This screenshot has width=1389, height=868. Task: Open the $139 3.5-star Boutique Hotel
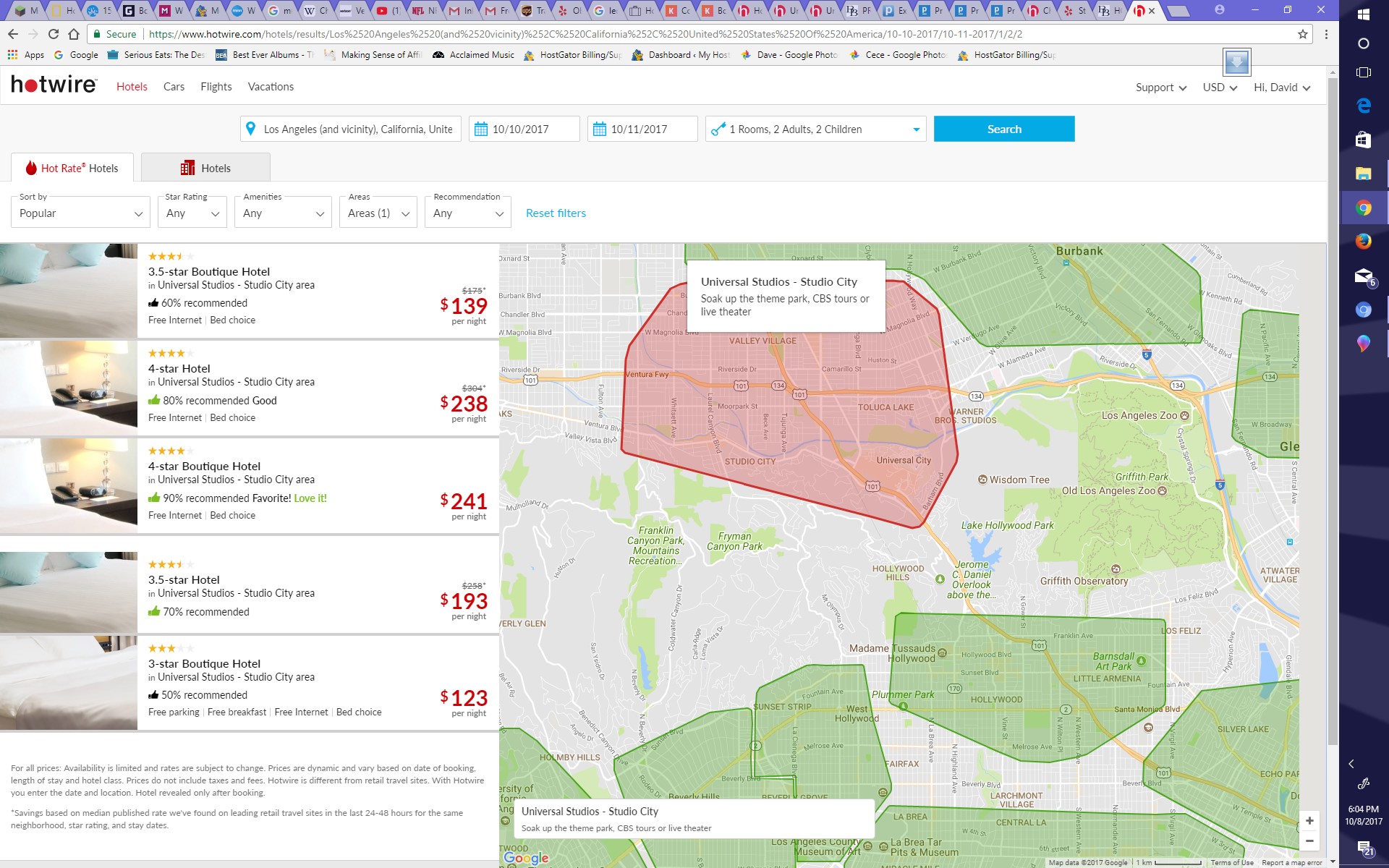(x=249, y=291)
